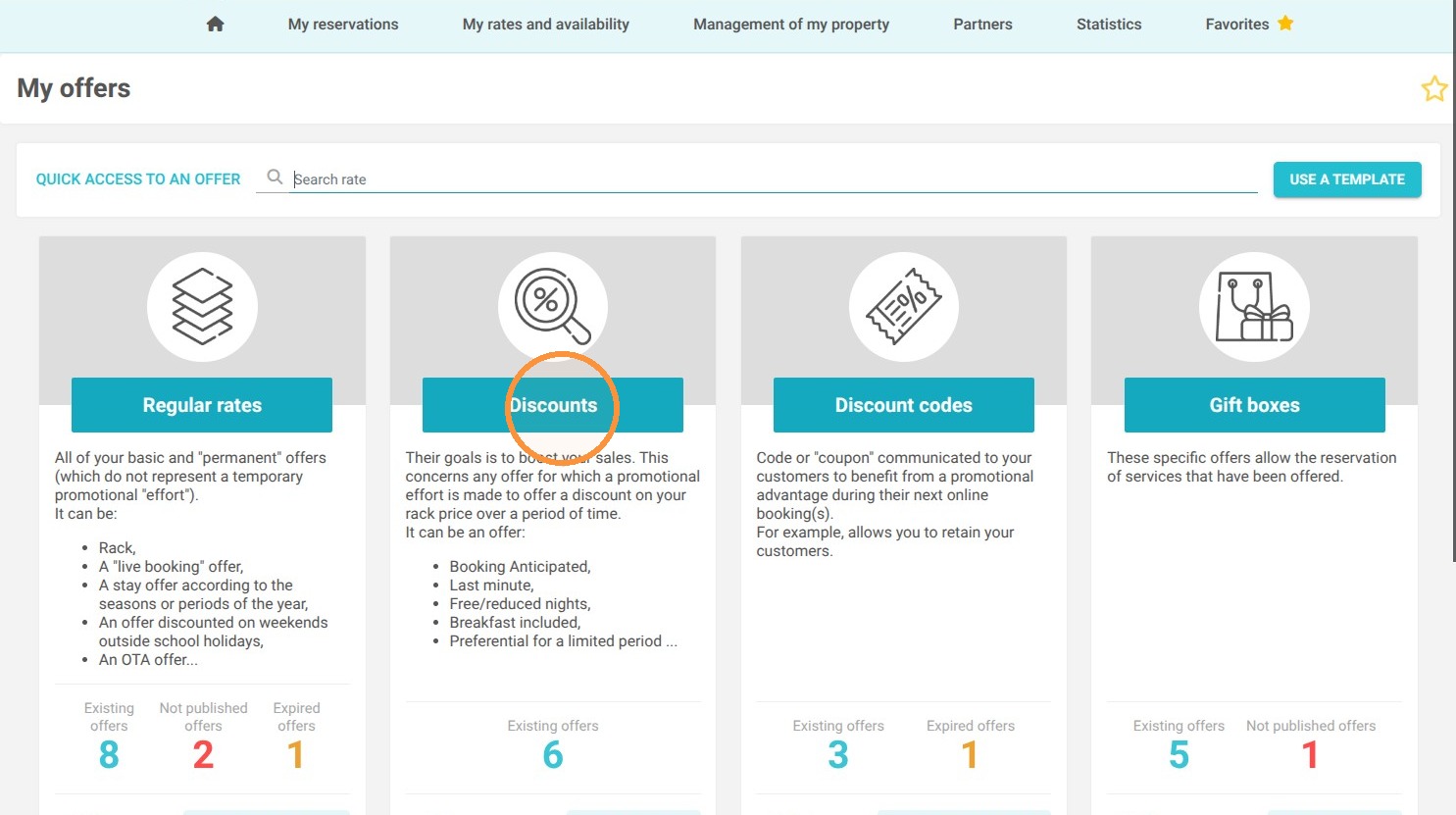Screen dimensions: 1456x815
Task: Click the Use a template button
Action: [x=1347, y=179]
